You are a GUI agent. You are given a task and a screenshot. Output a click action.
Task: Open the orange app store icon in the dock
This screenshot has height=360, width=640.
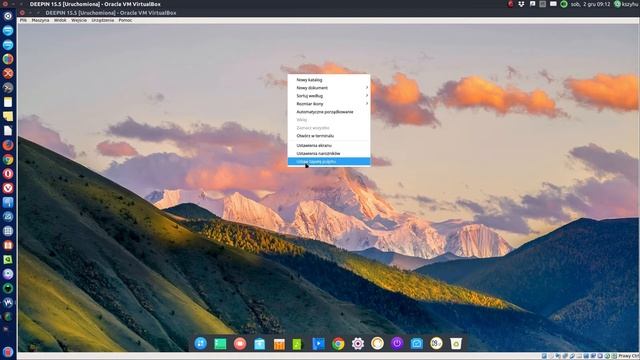click(279, 344)
